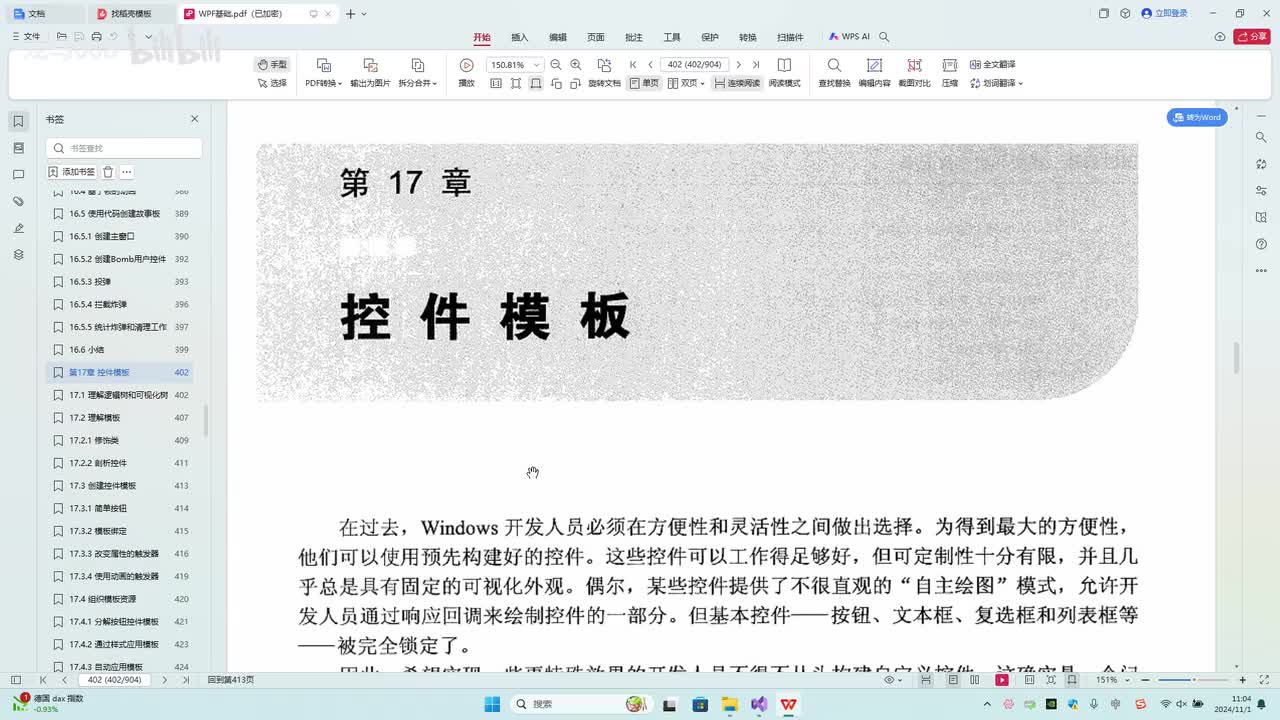Screen dimensions: 1280x720
Task: Click 压缩 compress icon
Action: point(950,65)
